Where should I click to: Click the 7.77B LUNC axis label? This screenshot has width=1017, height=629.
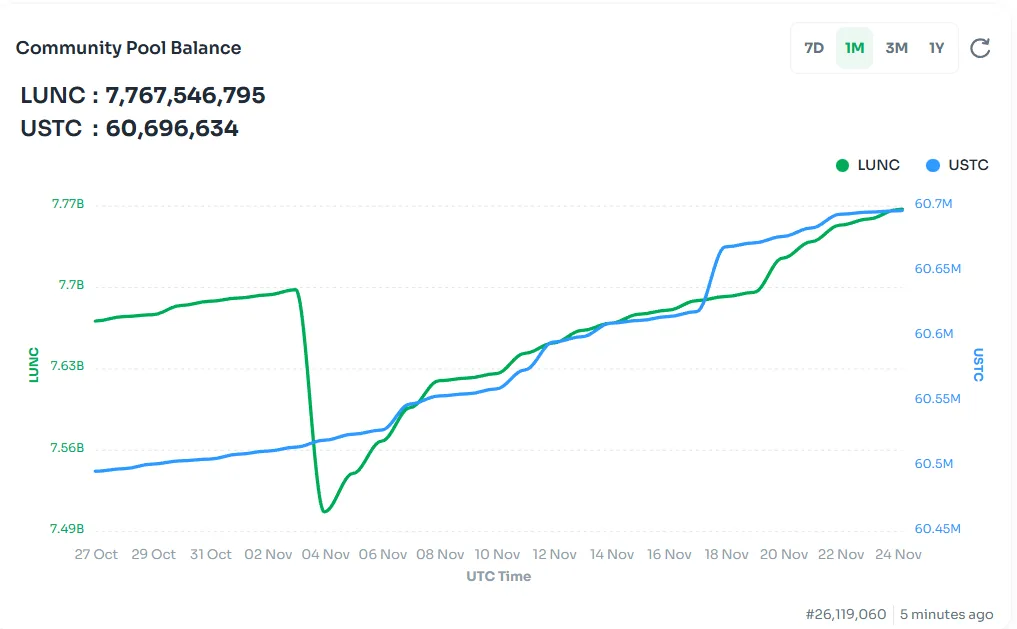click(x=68, y=204)
